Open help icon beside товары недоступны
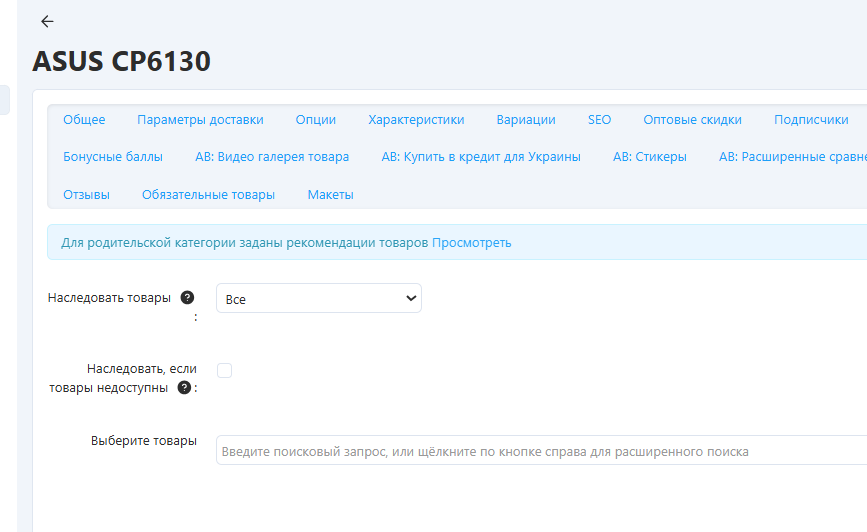The width and height of the screenshot is (867, 532). 184,388
